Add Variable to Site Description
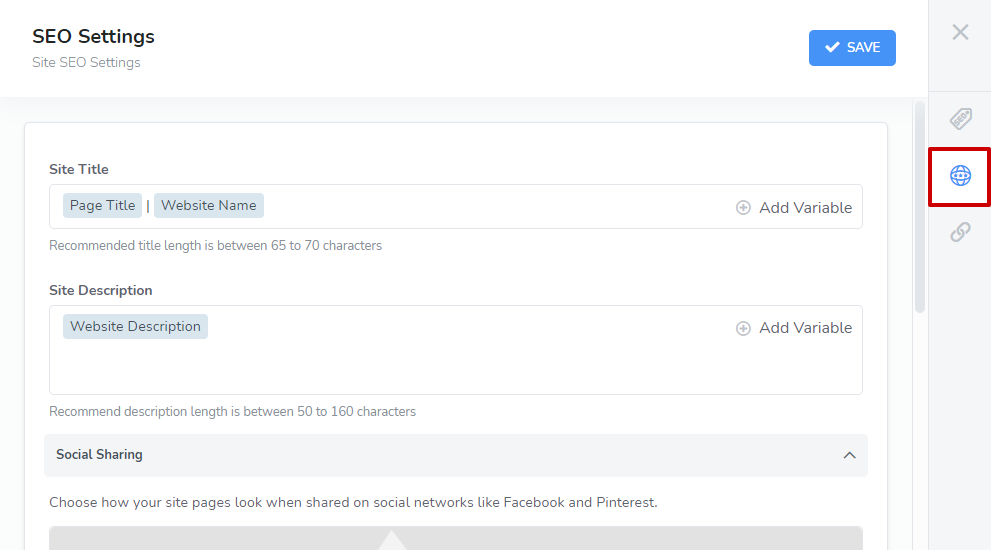Image resolution: width=991 pixels, height=550 pixels. pos(794,328)
